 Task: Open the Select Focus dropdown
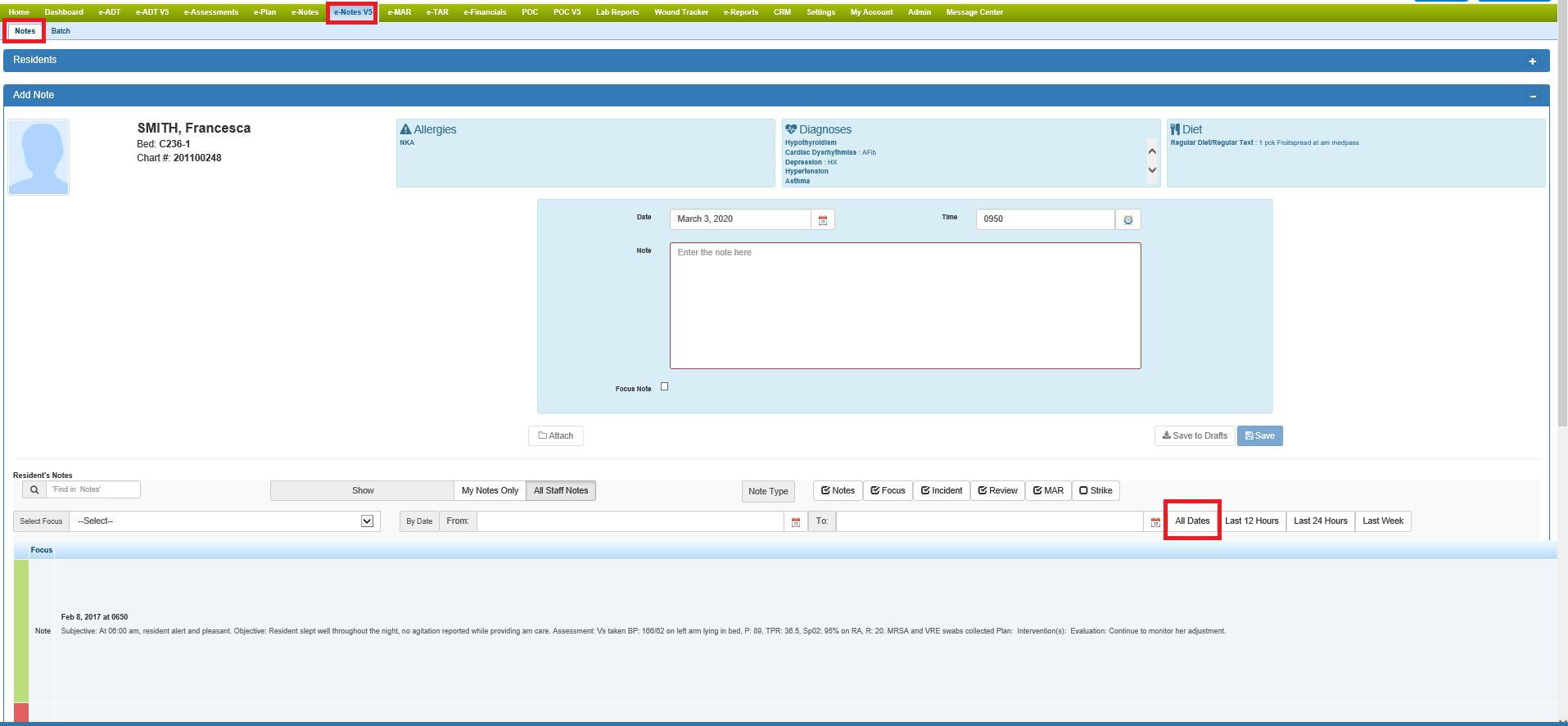tap(224, 521)
